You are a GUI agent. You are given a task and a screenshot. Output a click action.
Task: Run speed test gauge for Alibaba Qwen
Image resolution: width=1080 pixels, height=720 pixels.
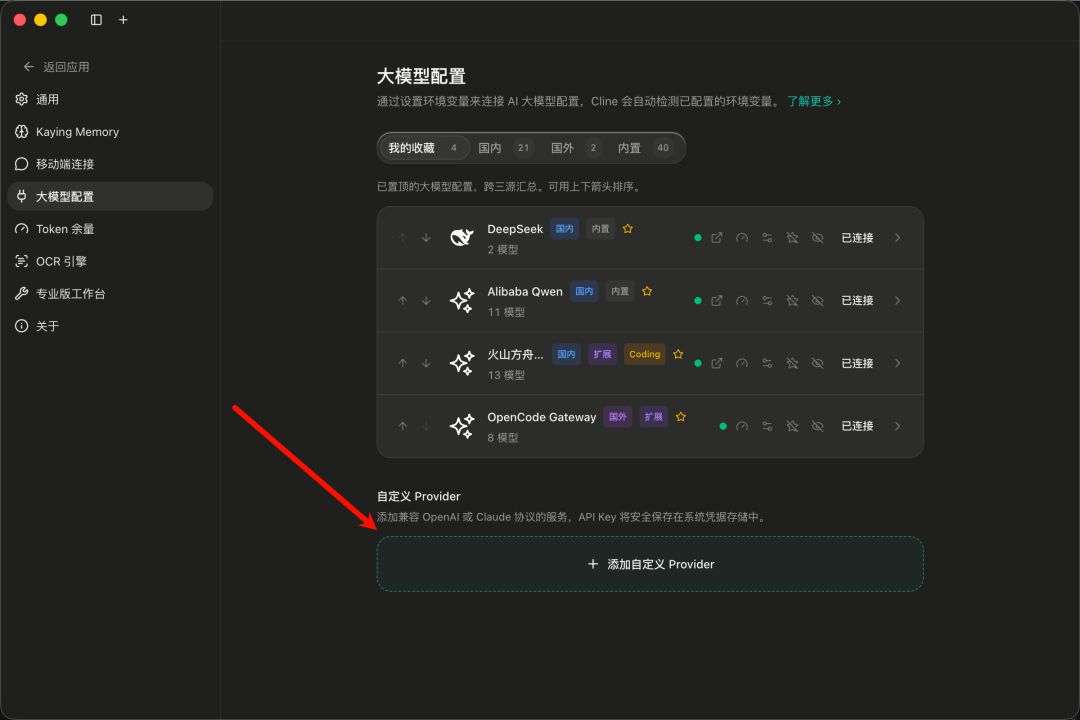[x=742, y=300]
